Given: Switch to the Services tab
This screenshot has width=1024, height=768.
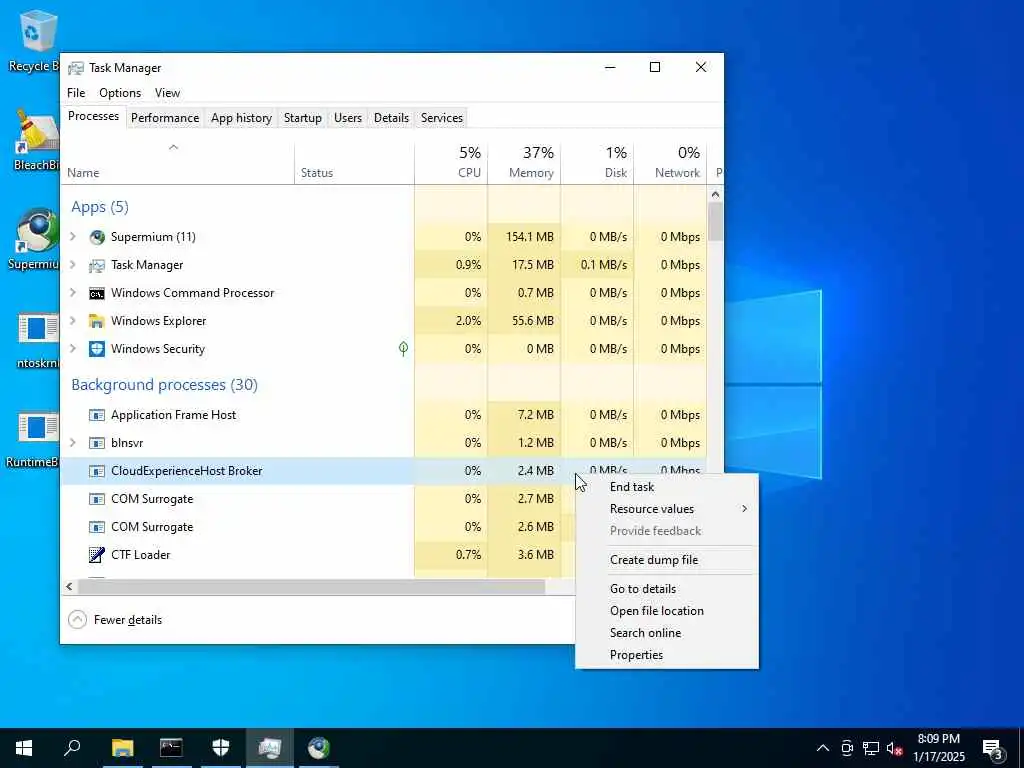Looking at the screenshot, I should (441, 118).
